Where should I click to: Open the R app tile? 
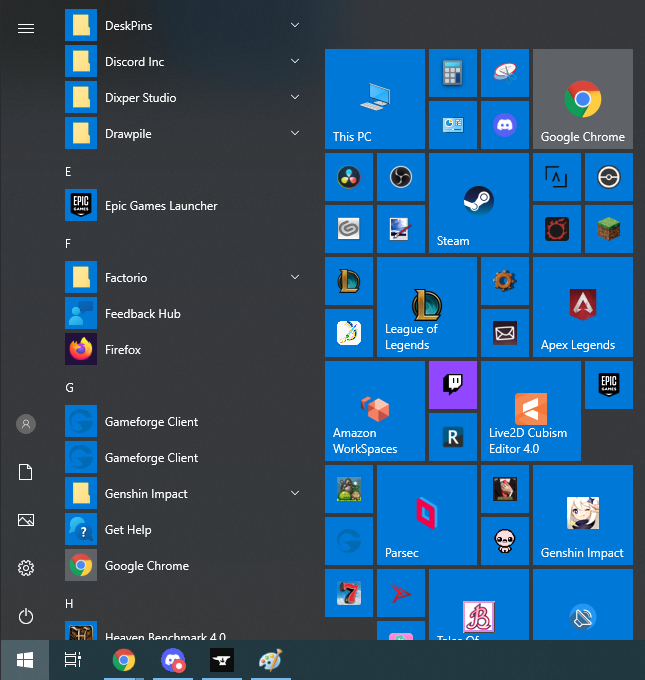pos(453,437)
